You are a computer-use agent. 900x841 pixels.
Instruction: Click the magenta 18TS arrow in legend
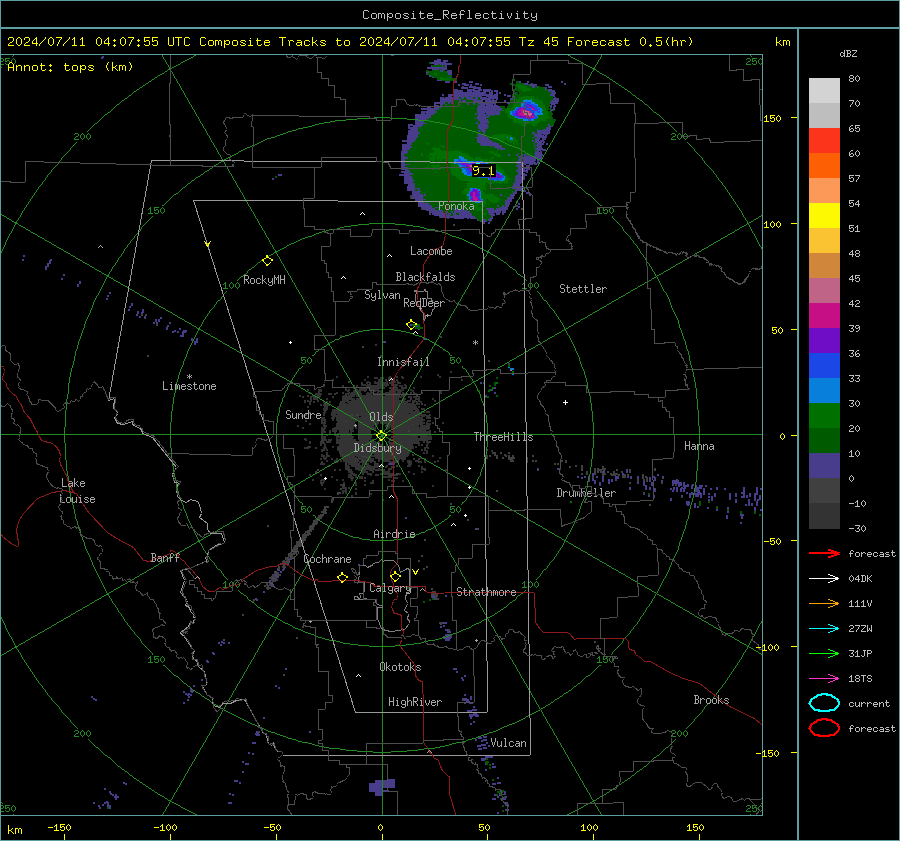[824, 678]
